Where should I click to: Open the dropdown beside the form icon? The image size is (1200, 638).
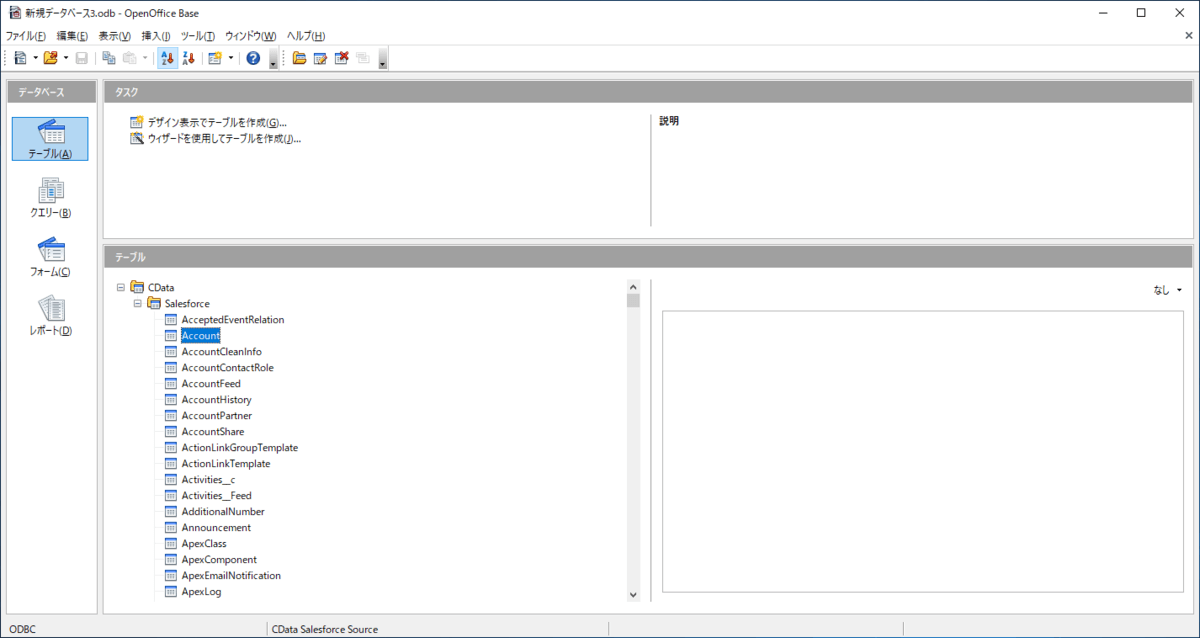(230, 58)
